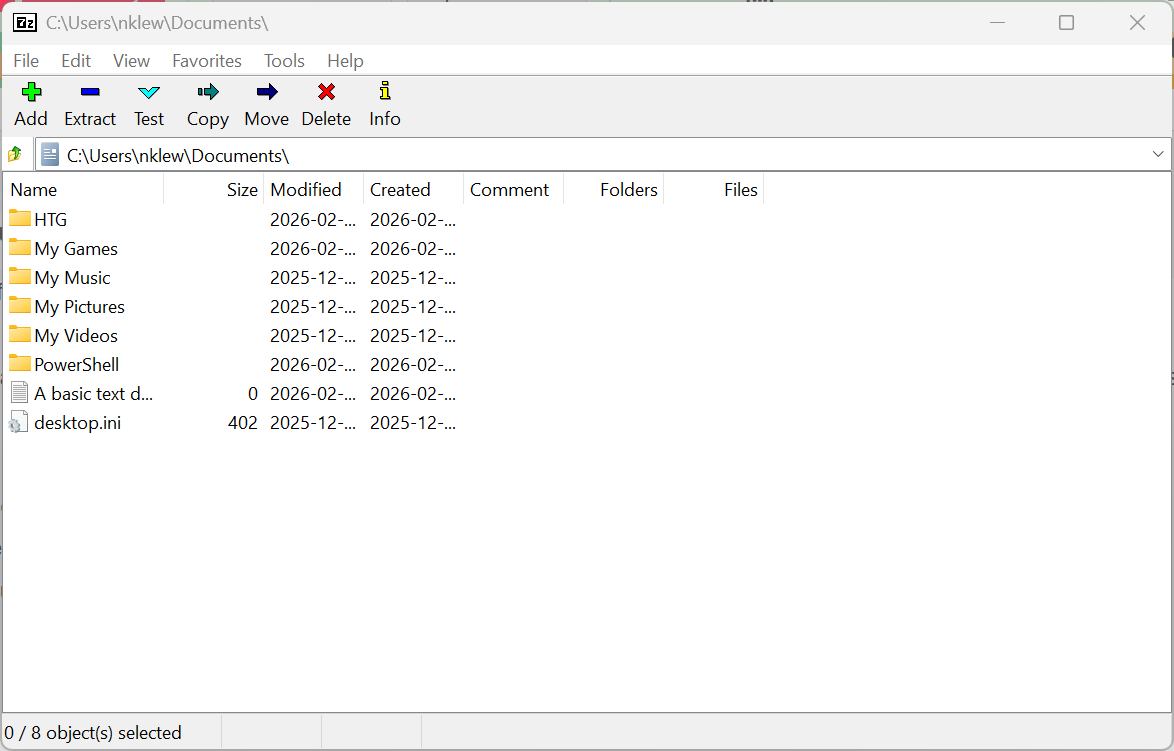This screenshot has width=1174, height=751.
Task: Click the My Music folder icon
Action: click(x=19, y=277)
